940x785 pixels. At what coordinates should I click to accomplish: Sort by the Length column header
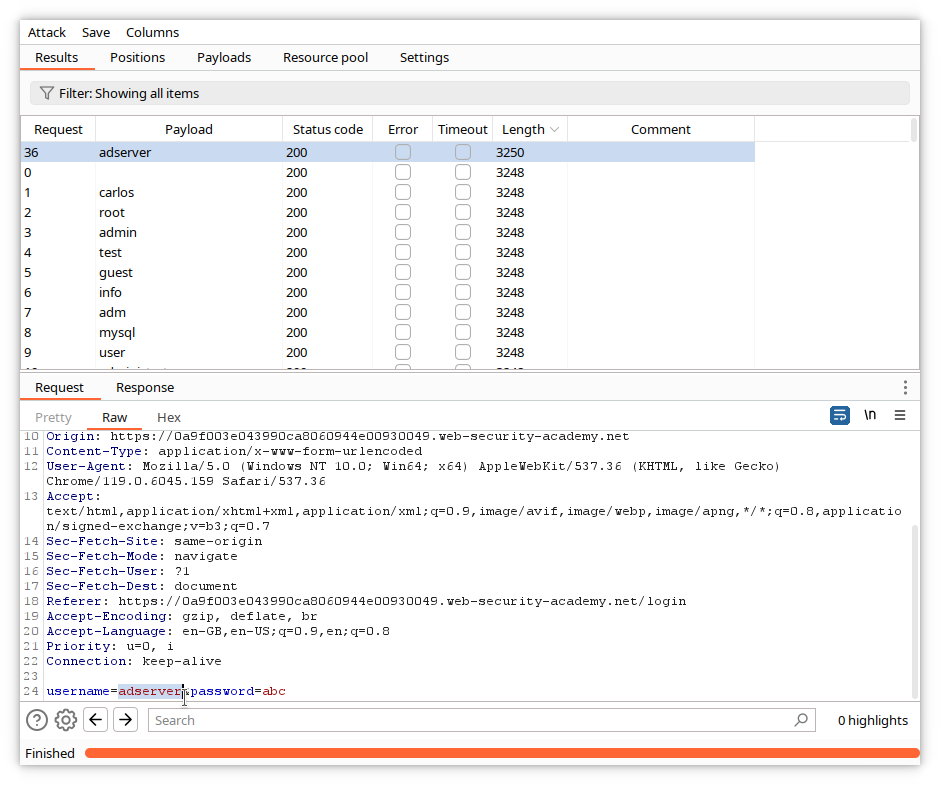coord(523,129)
